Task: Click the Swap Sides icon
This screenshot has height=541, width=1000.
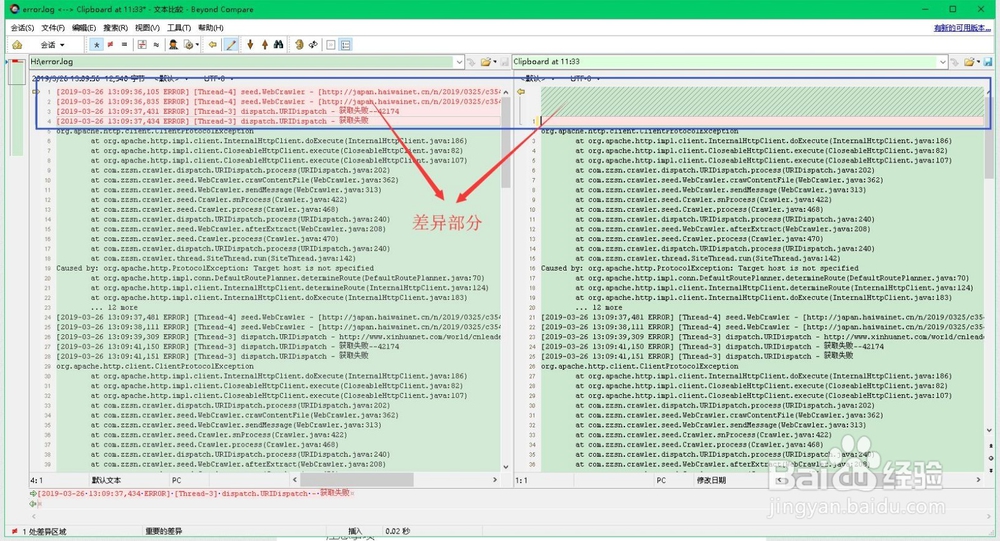Action: coord(299,45)
